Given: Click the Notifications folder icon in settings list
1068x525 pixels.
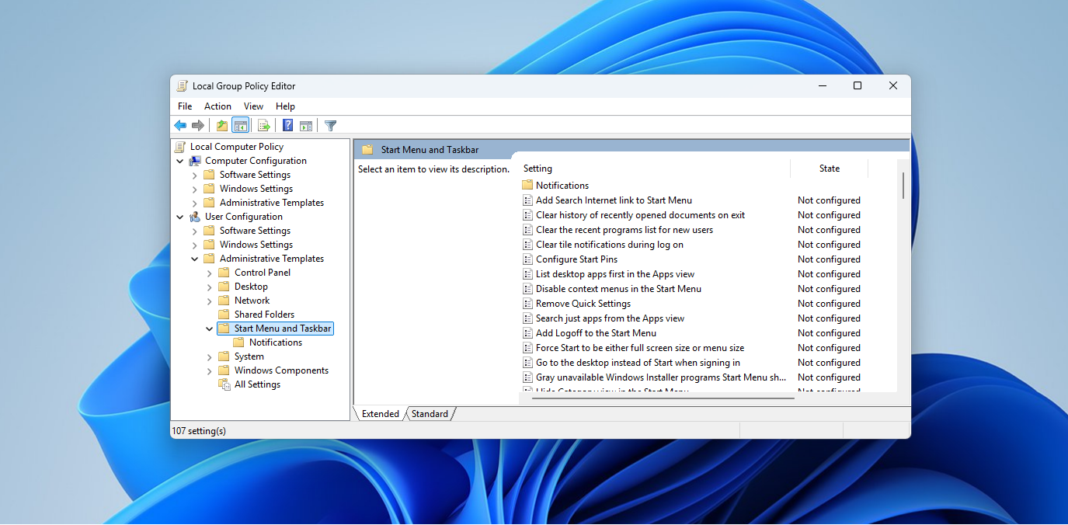Looking at the screenshot, I should [x=527, y=185].
